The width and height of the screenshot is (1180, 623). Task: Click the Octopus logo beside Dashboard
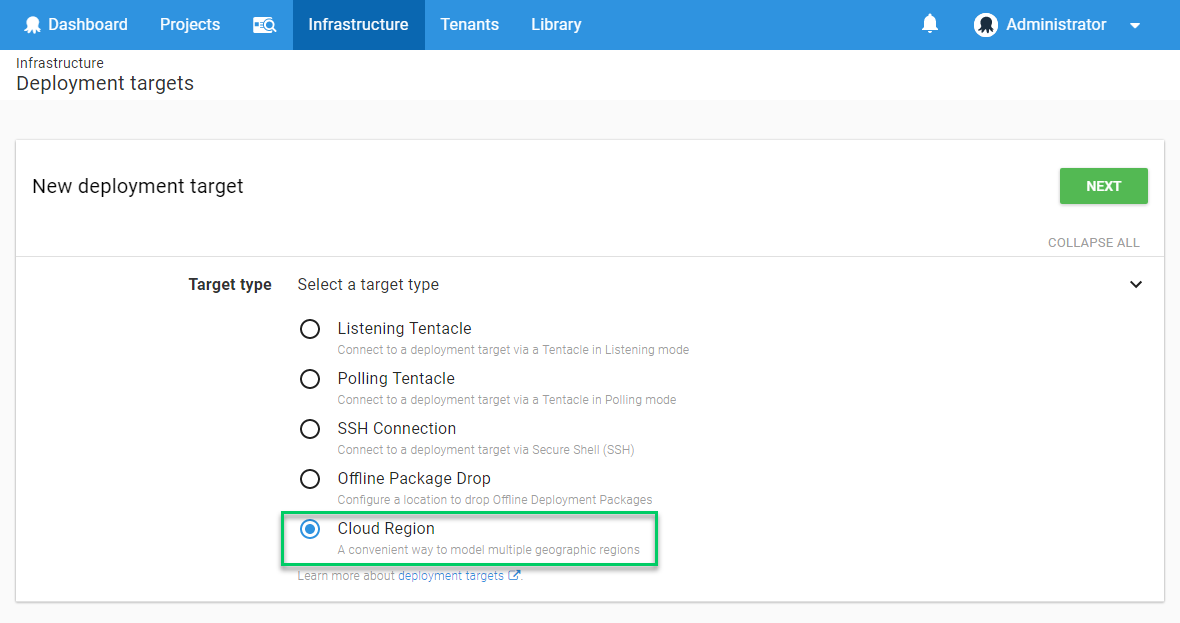(33, 25)
